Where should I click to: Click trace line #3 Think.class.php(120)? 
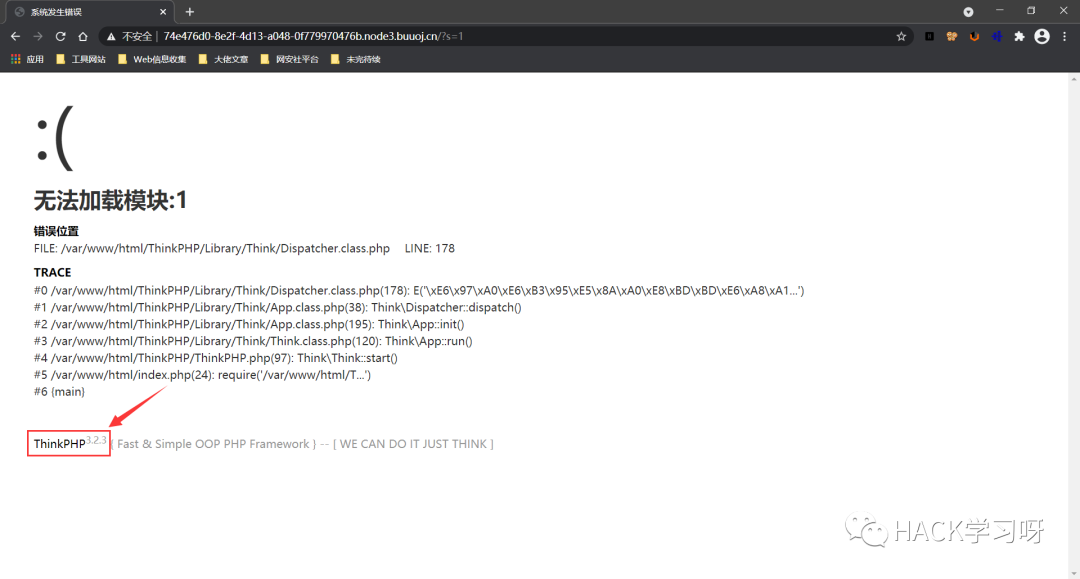tap(253, 341)
